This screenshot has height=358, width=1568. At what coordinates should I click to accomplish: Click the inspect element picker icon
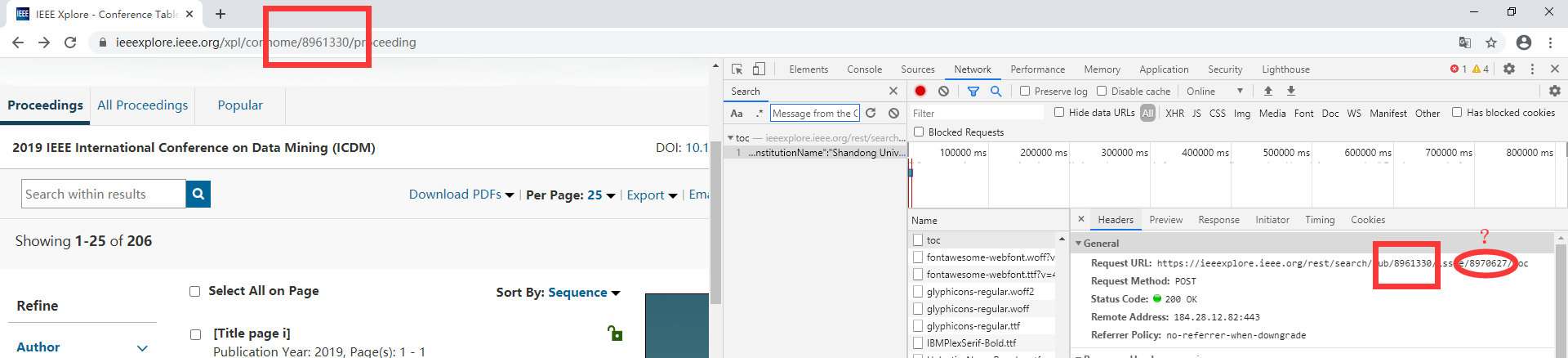(737, 69)
